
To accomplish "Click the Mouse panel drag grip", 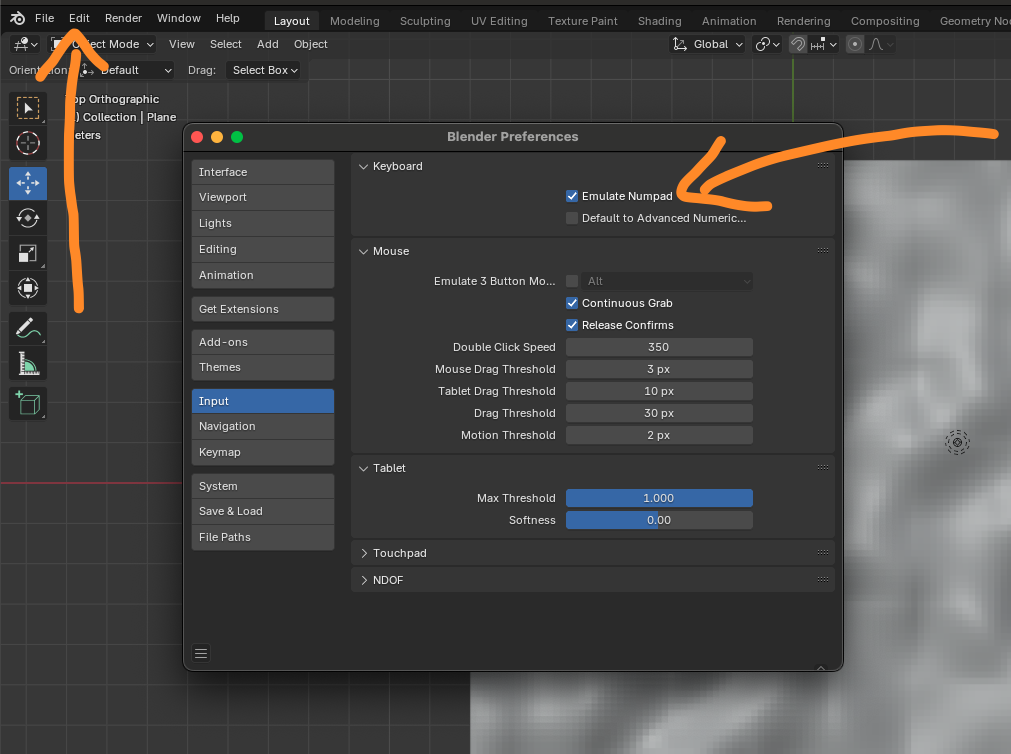I will pyautogui.click(x=823, y=251).
